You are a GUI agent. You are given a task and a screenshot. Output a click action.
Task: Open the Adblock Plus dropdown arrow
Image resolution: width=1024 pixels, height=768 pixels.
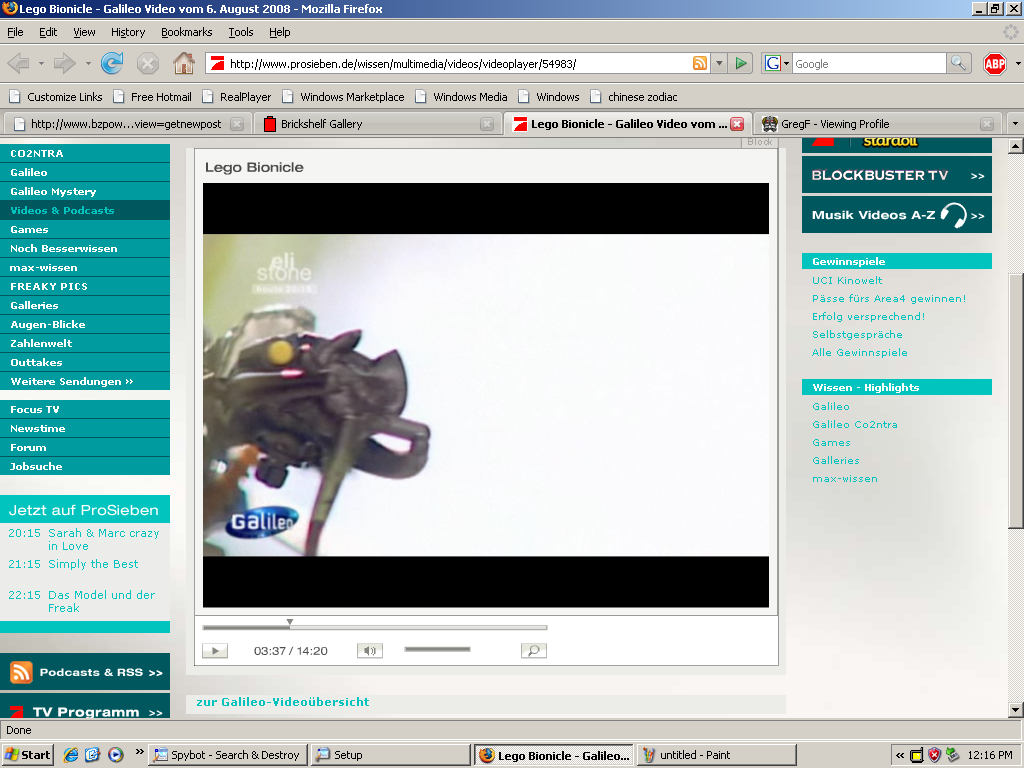point(1017,63)
